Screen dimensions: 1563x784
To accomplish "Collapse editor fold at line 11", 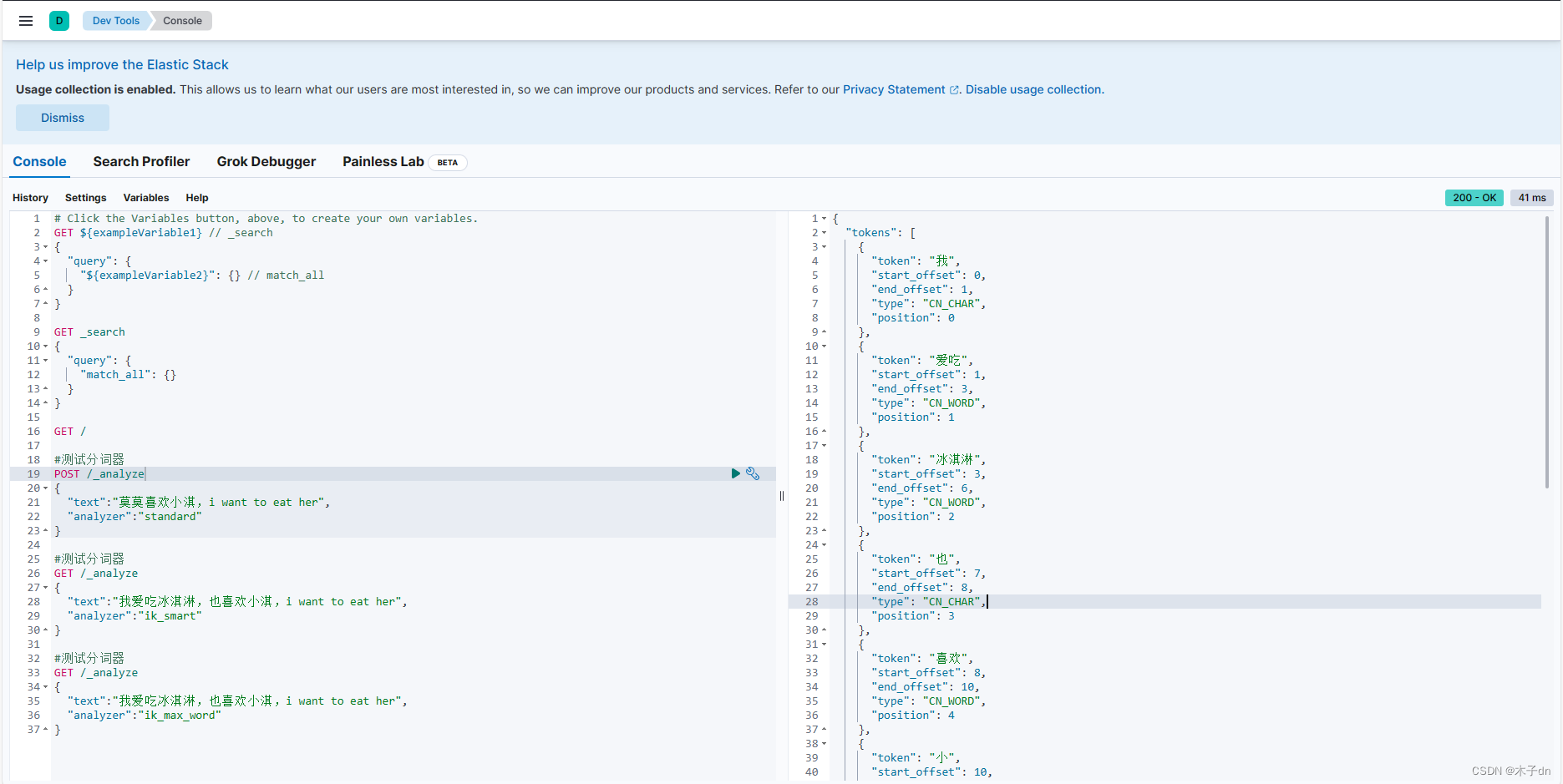I will 45,361.
